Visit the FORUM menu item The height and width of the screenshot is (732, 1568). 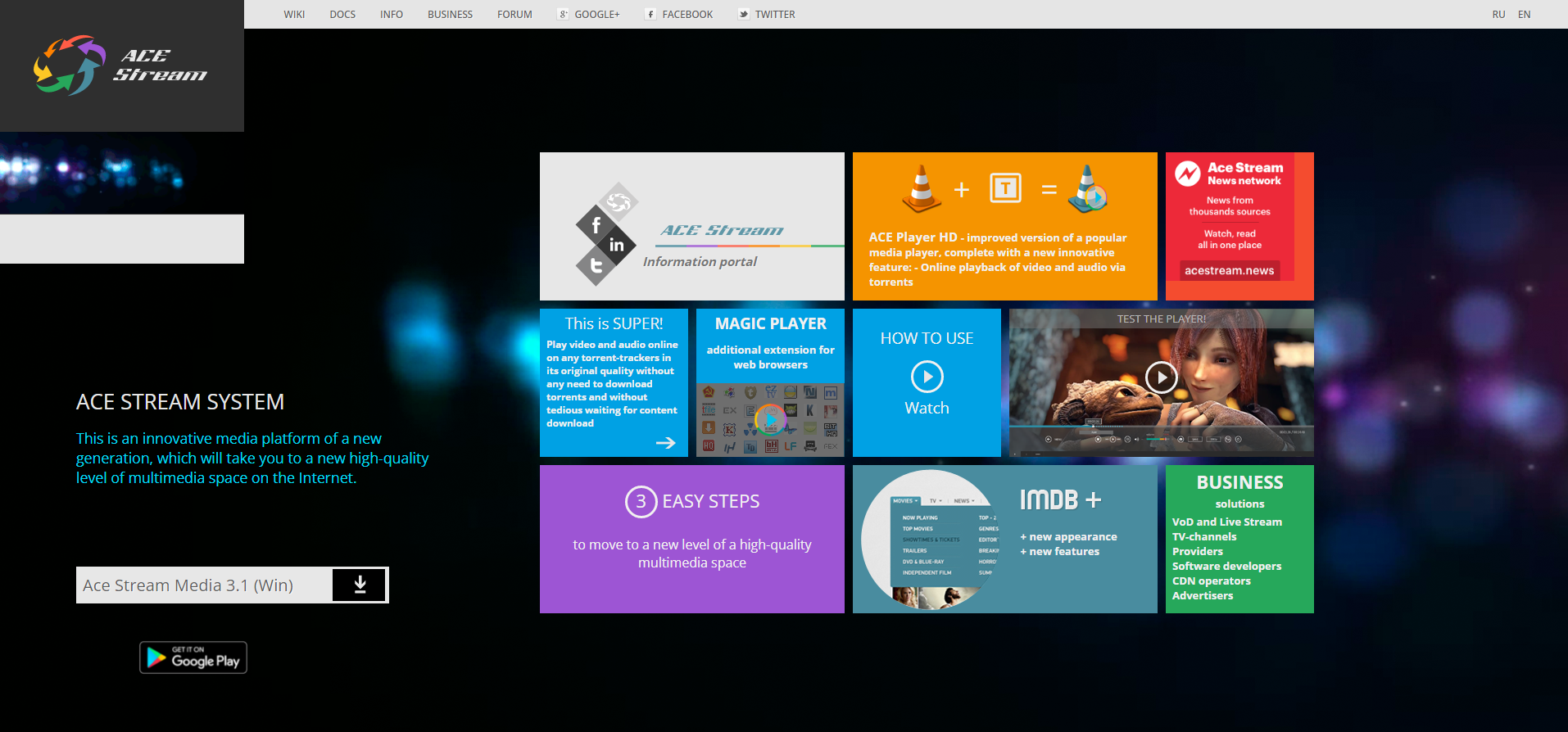tap(514, 15)
